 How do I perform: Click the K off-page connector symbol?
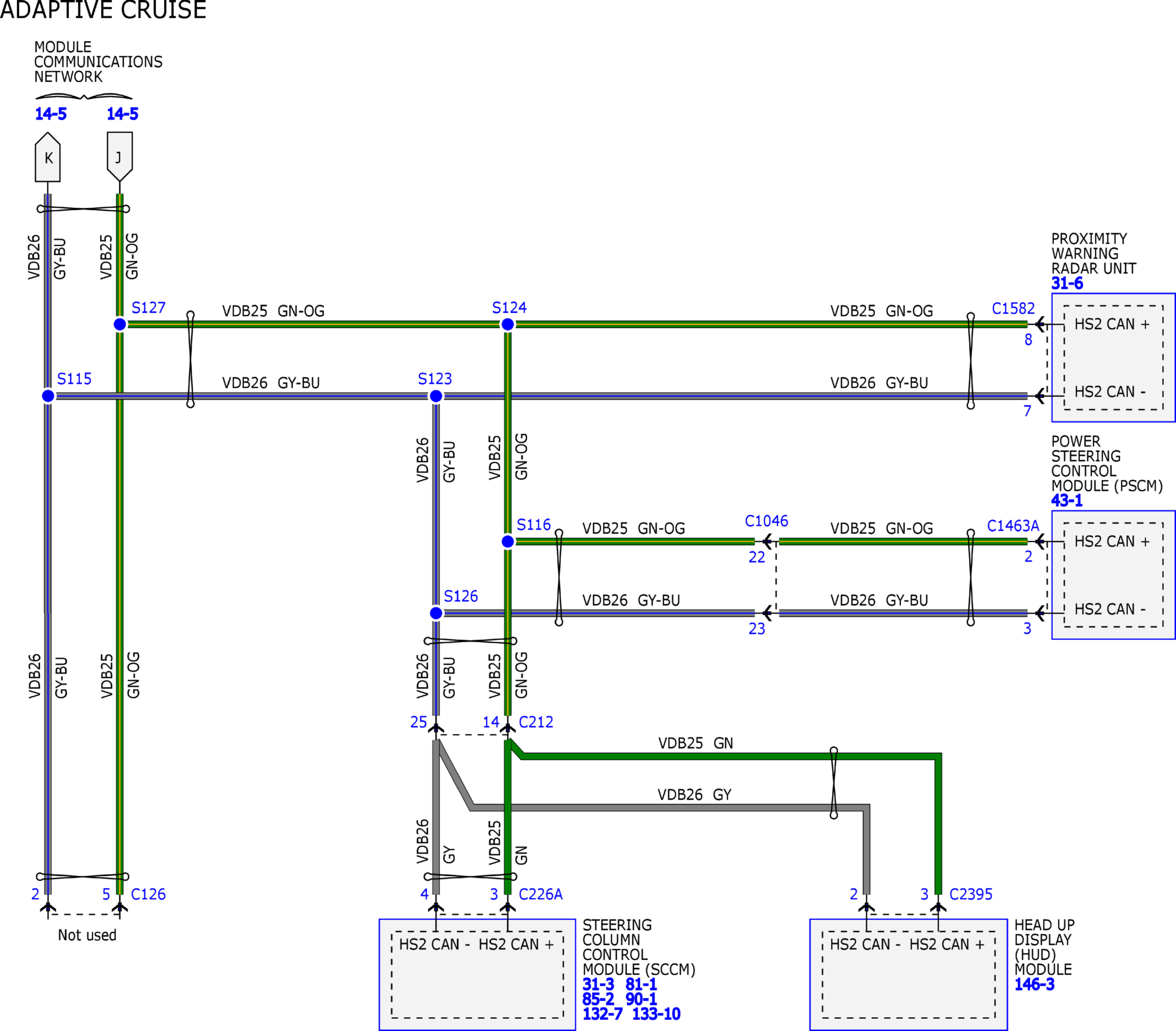point(47,157)
